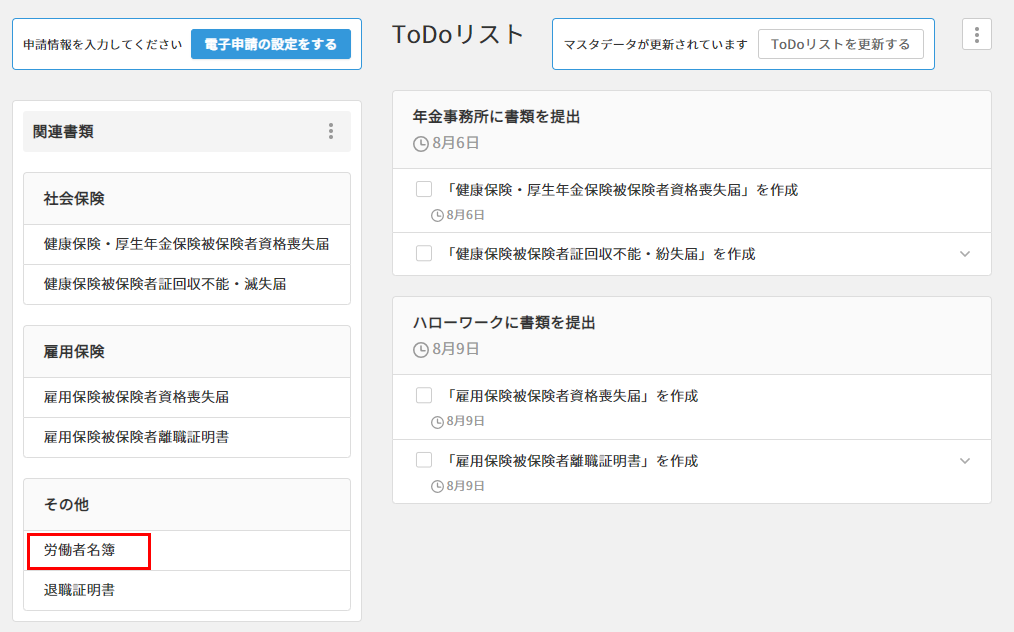
Task: Click clock icon under 健康保険・厚生年金保険被保険者資格喪失届 task
Action: (437, 215)
